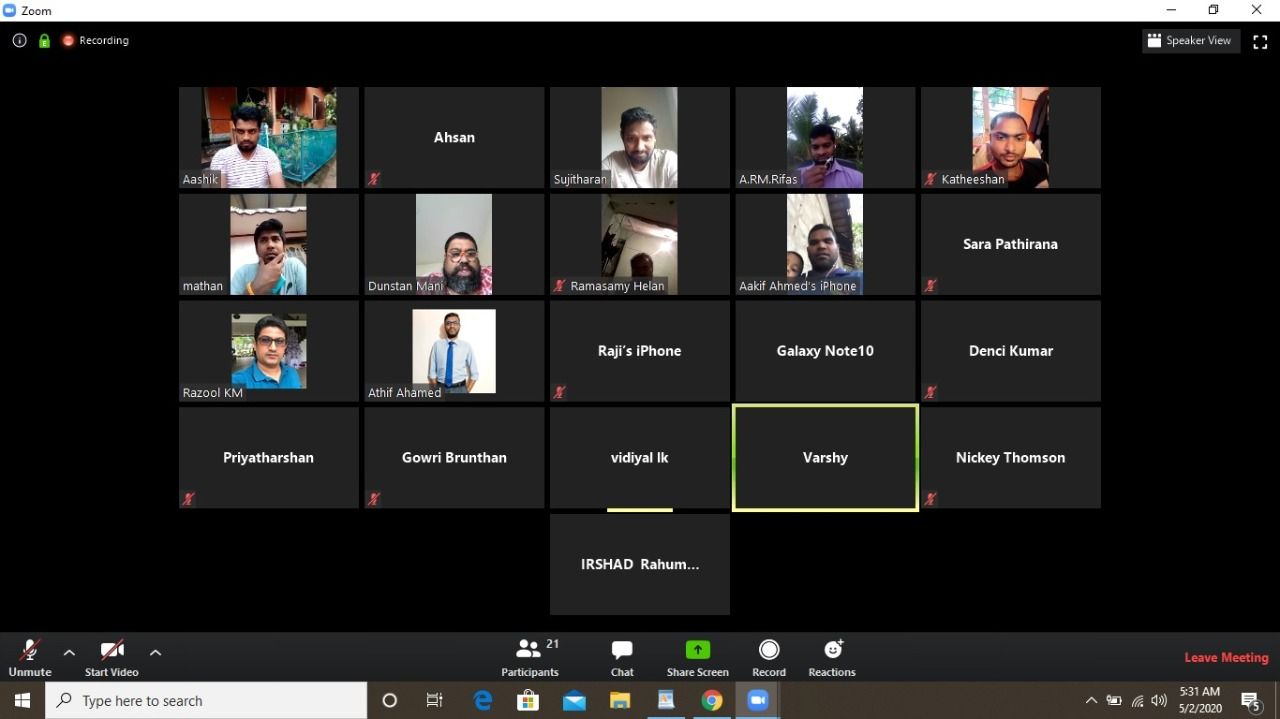The height and width of the screenshot is (719, 1280).
Task: Click Leave Meeting
Action: click(x=1226, y=657)
